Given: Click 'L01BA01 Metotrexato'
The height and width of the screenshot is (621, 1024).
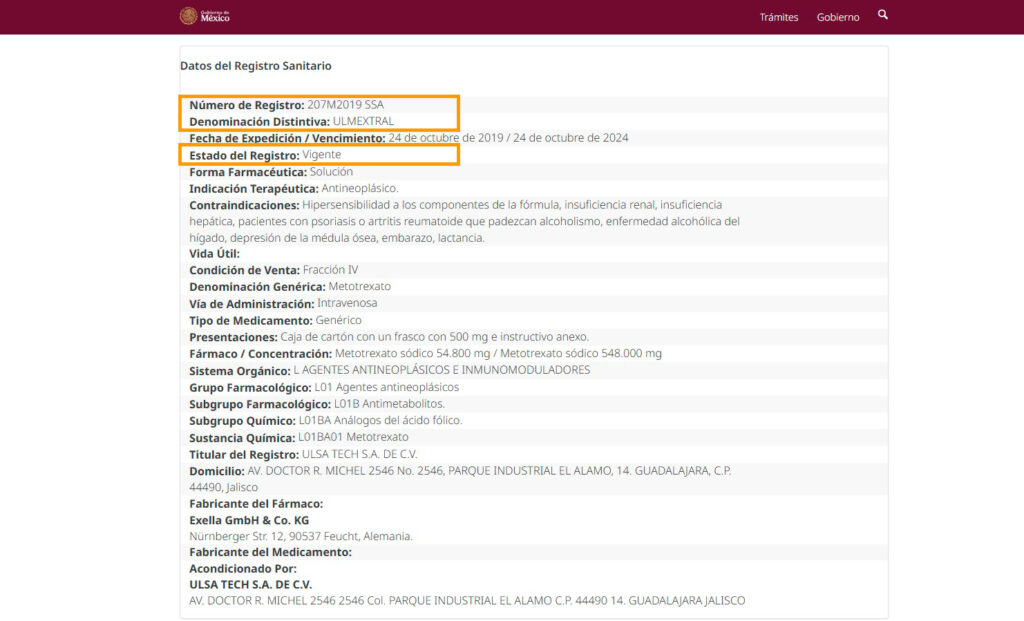Looking at the screenshot, I should tap(353, 437).
